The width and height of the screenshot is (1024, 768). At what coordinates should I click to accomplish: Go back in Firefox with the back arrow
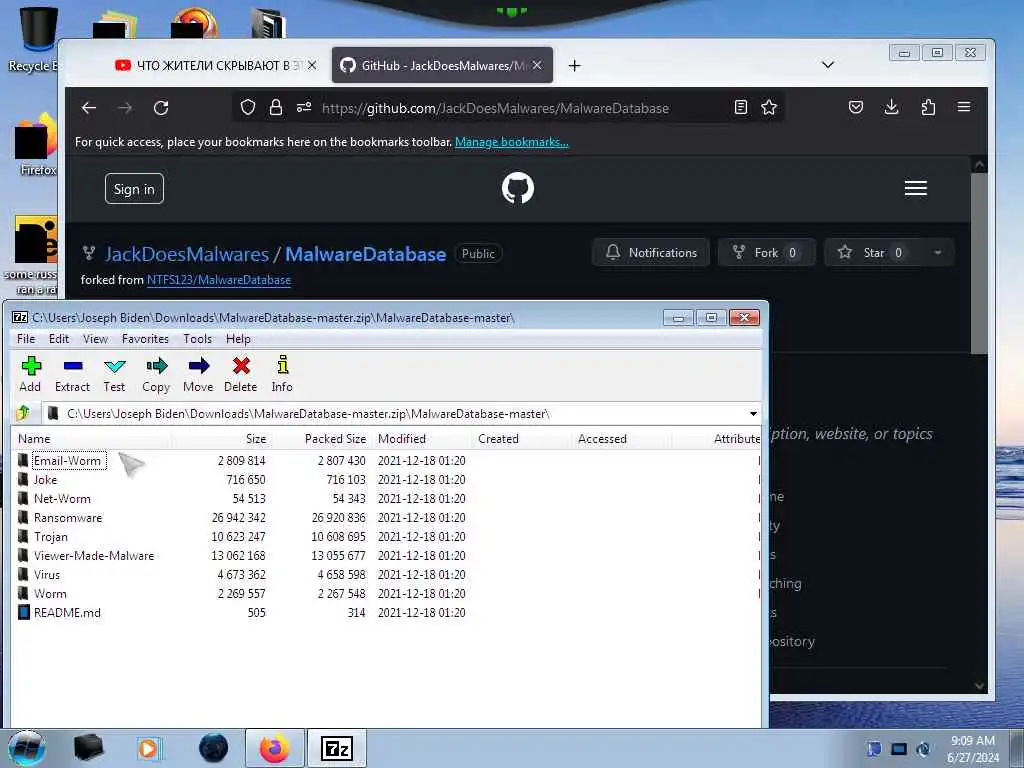click(89, 108)
